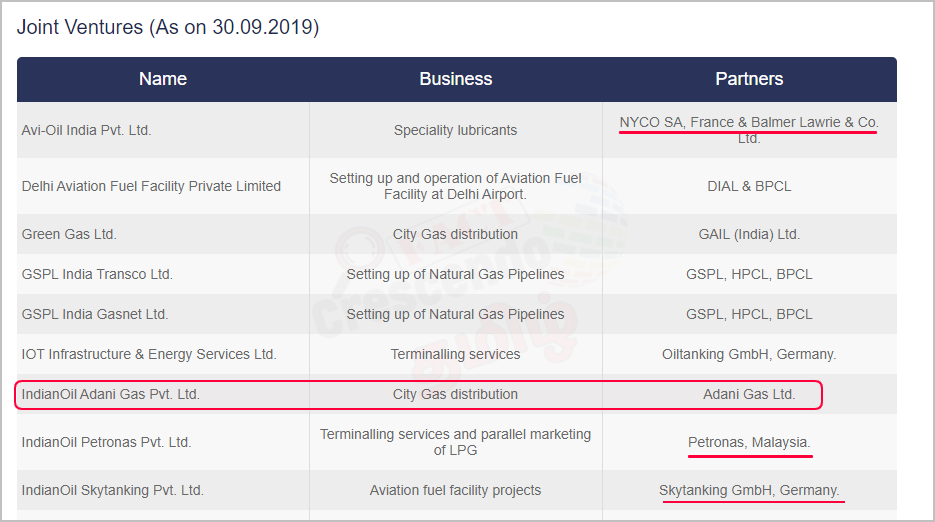The height and width of the screenshot is (522, 935).
Task: Click 'City Gas distribution' in Adani Gas row
Action: (x=456, y=394)
